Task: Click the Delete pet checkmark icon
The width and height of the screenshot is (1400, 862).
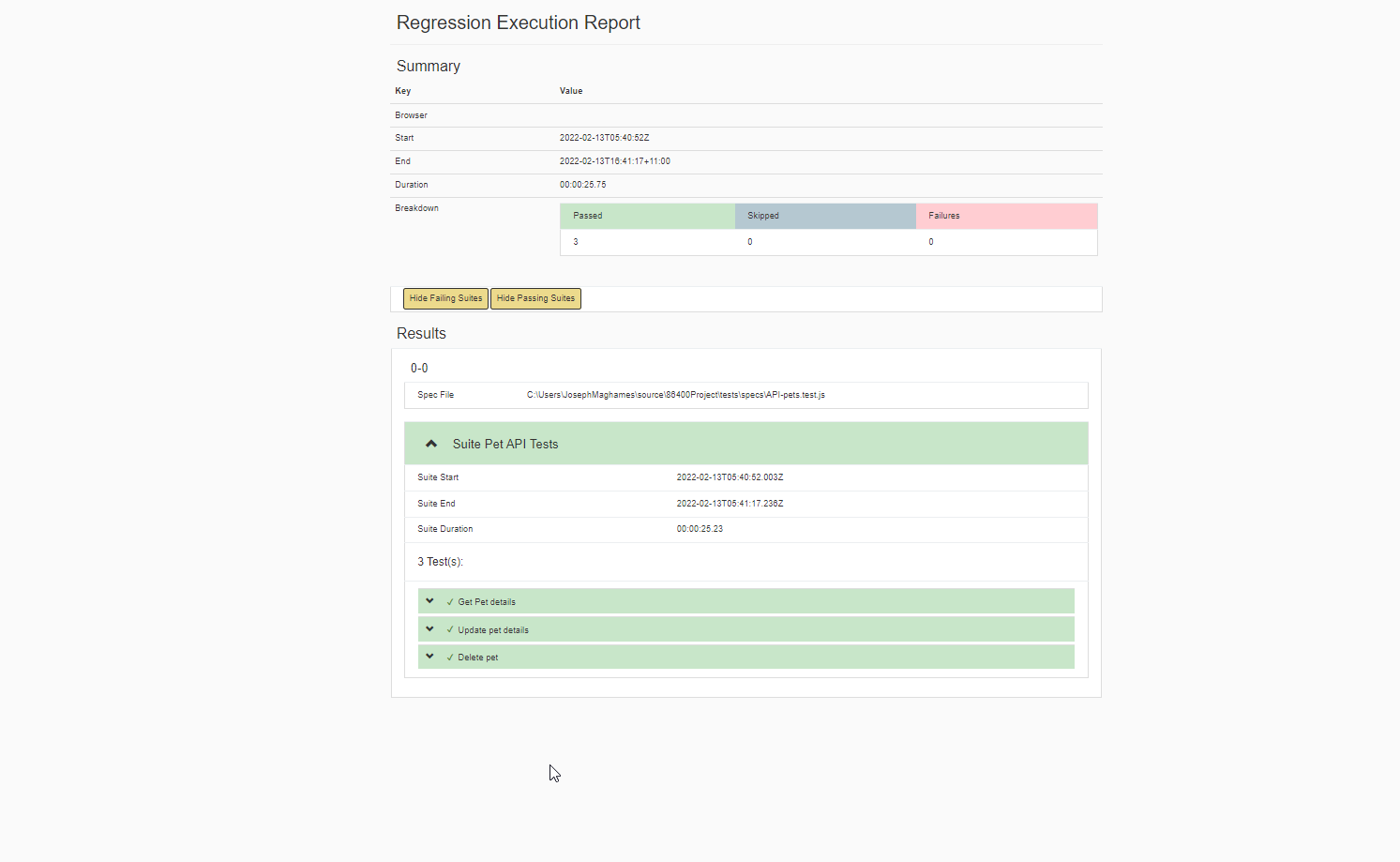Action: [450, 658]
